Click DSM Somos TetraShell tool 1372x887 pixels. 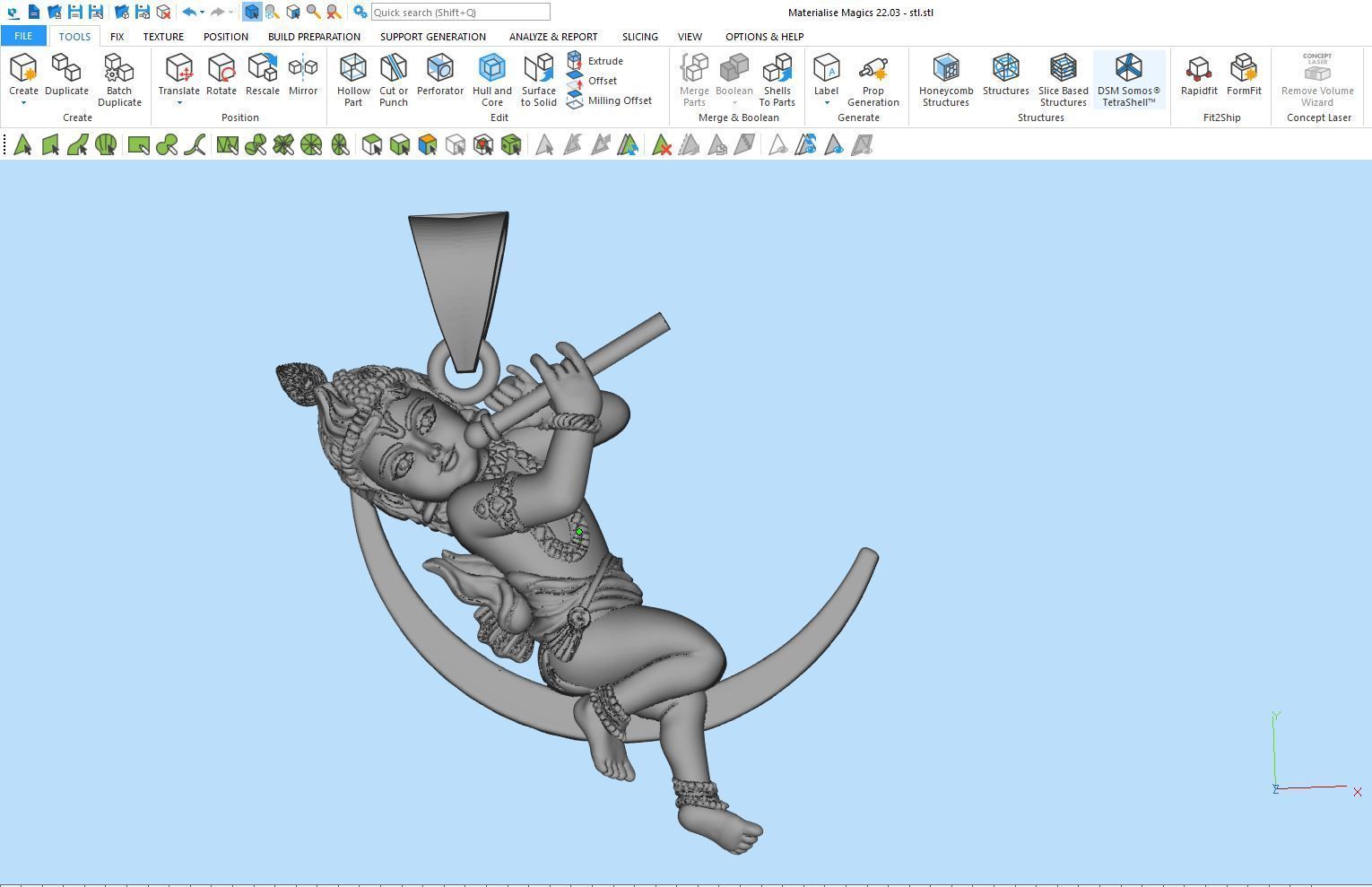point(1129,80)
